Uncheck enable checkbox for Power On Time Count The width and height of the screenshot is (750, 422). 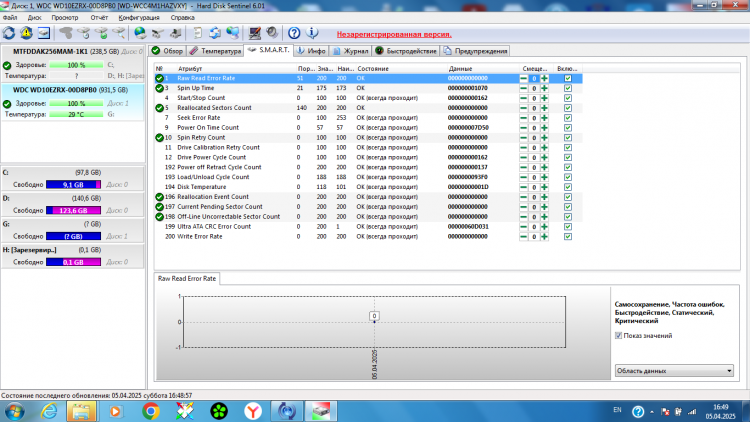568,128
